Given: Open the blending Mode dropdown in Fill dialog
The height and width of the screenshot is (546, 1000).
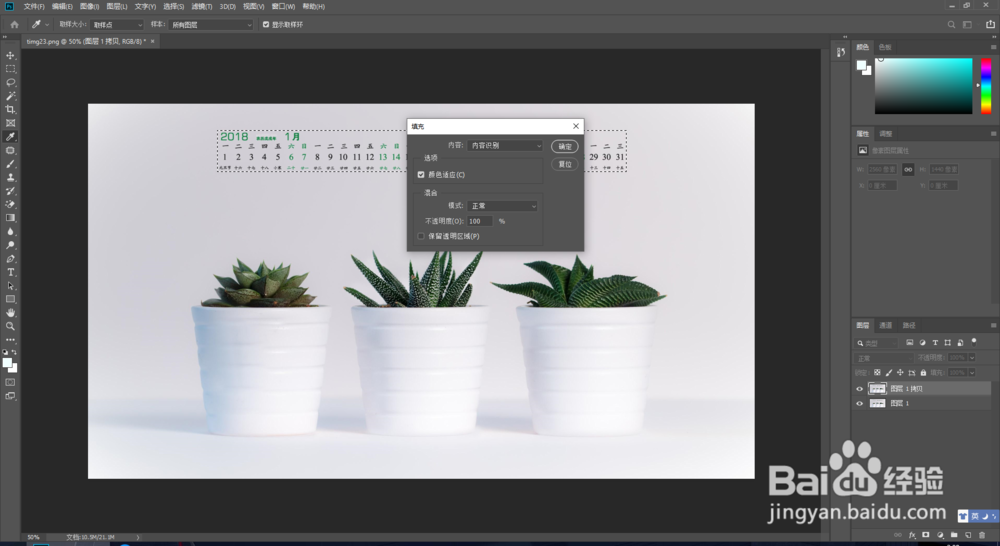Looking at the screenshot, I should pos(503,206).
